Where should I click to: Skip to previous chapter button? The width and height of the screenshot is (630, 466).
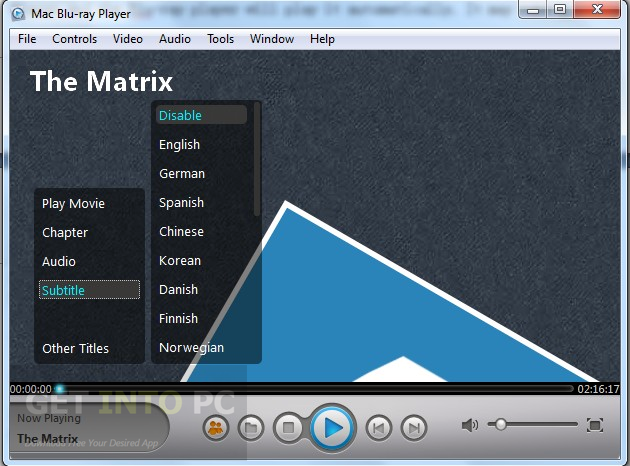(378, 428)
